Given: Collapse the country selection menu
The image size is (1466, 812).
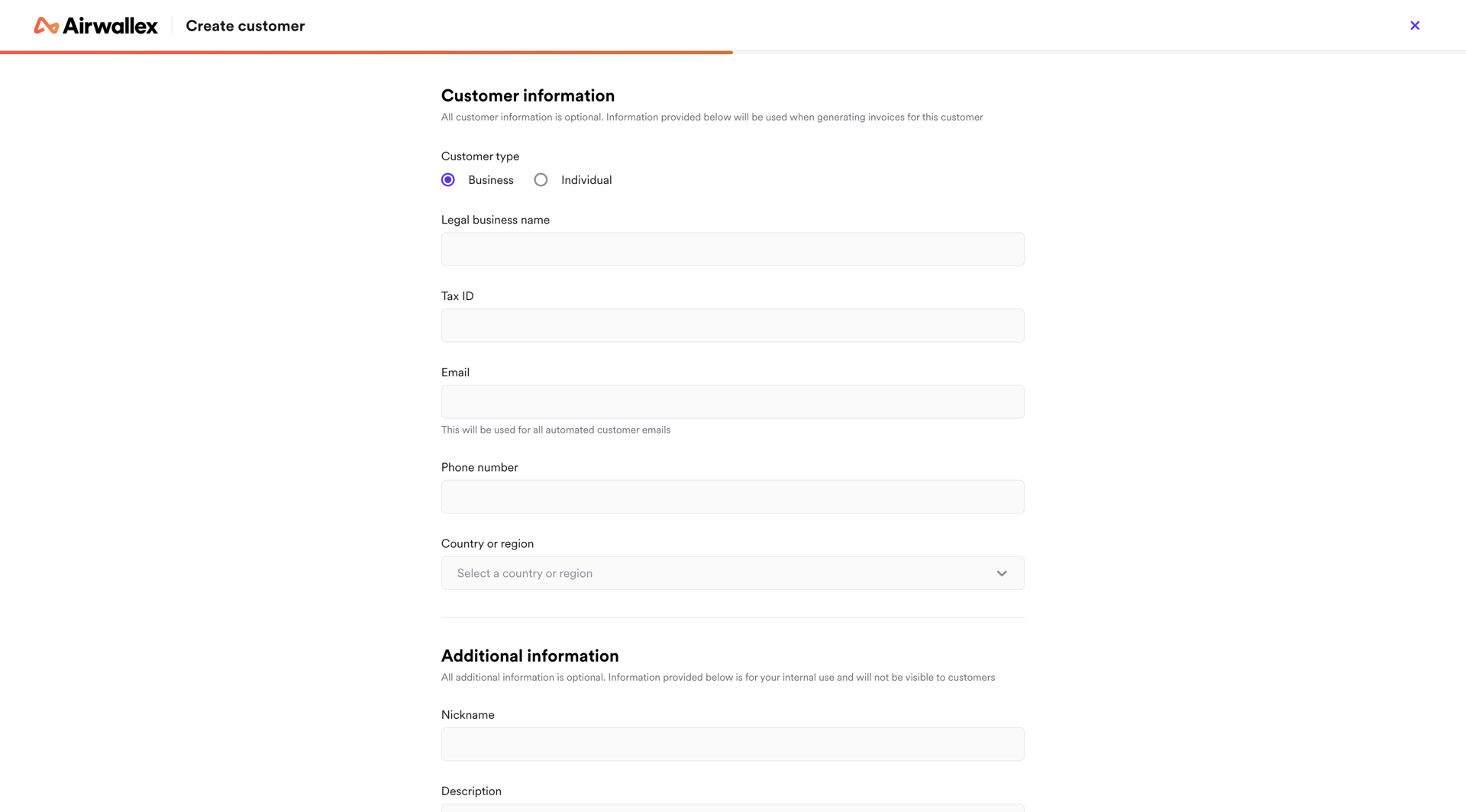Looking at the screenshot, I should pyautogui.click(x=1001, y=573).
